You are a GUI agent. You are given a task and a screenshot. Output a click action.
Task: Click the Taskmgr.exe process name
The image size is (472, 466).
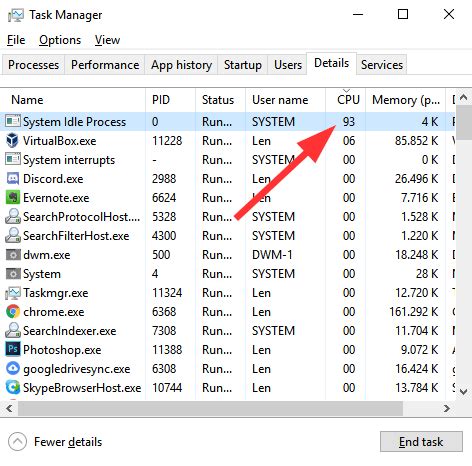pos(56,293)
